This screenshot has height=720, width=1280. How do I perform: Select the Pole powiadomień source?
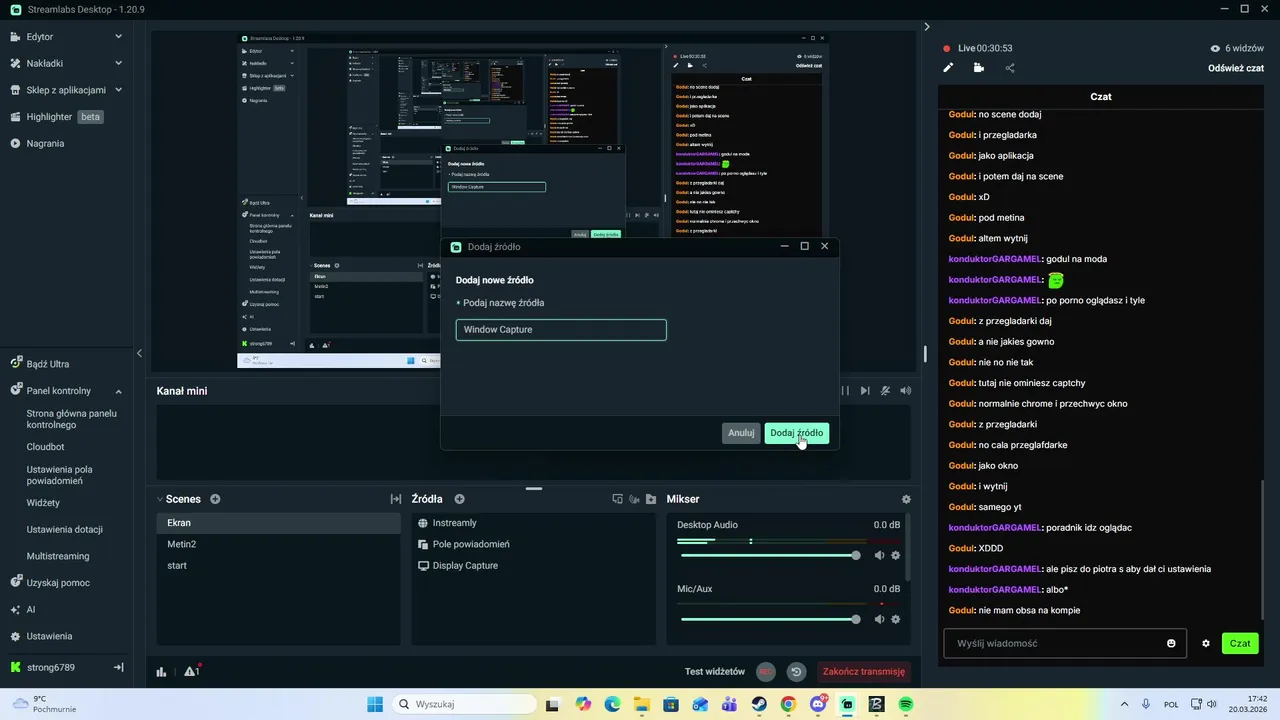[x=534, y=544]
